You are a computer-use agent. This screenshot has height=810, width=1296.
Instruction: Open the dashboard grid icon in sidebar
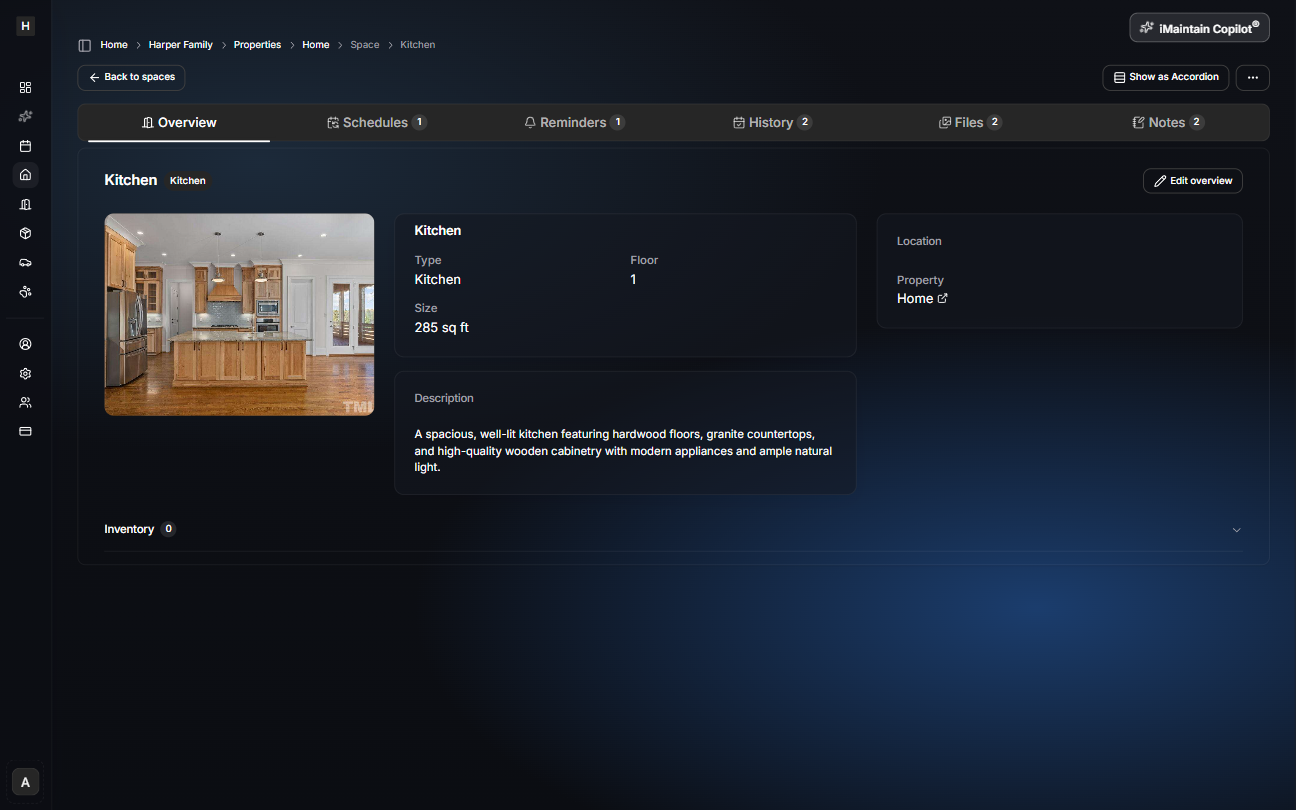(x=25, y=87)
